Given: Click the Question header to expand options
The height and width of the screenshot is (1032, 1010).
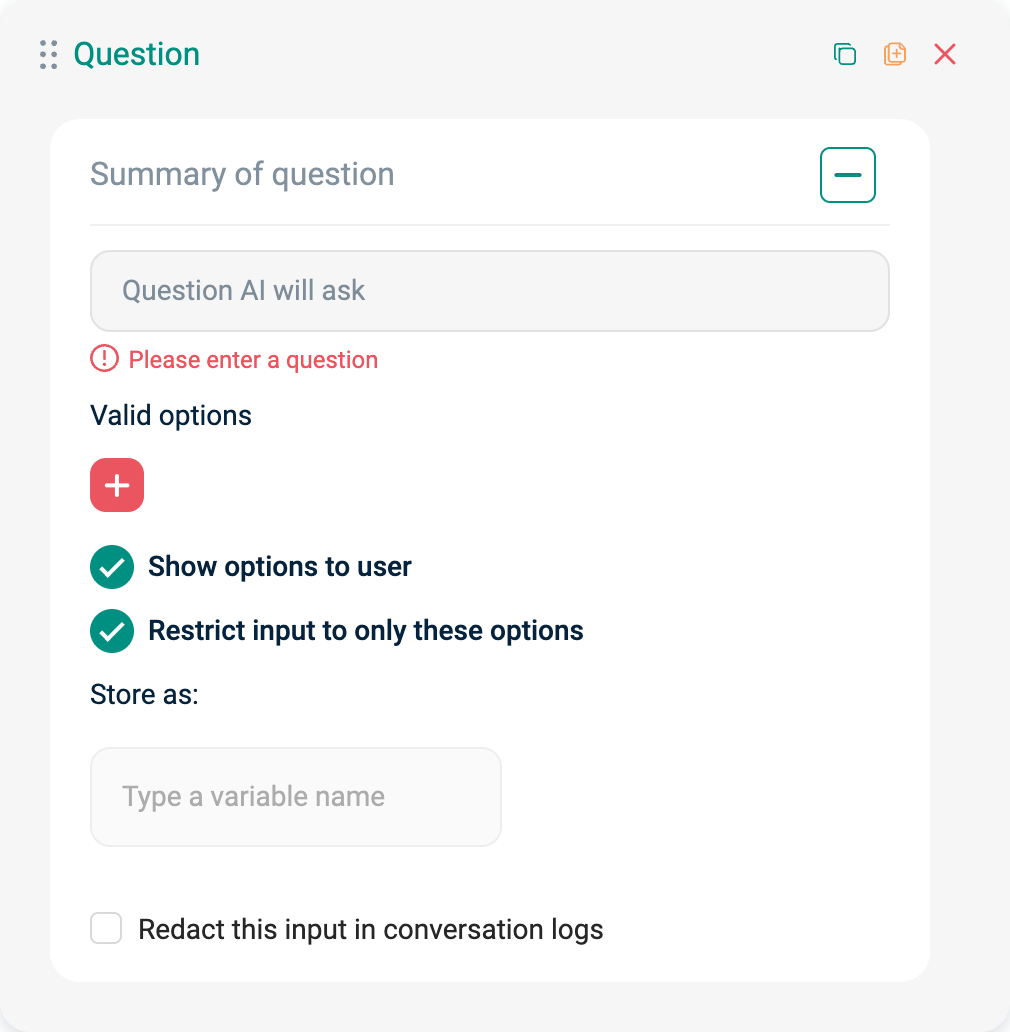Looking at the screenshot, I should click(136, 54).
